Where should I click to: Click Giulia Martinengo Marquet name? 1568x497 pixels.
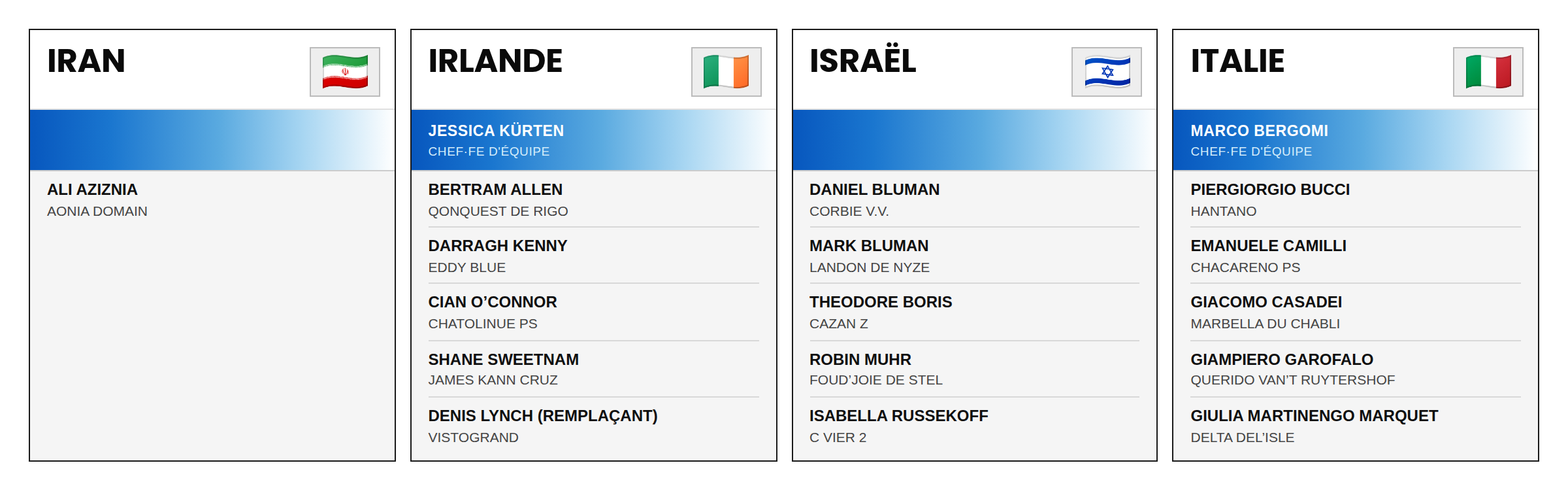pos(1314,416)
